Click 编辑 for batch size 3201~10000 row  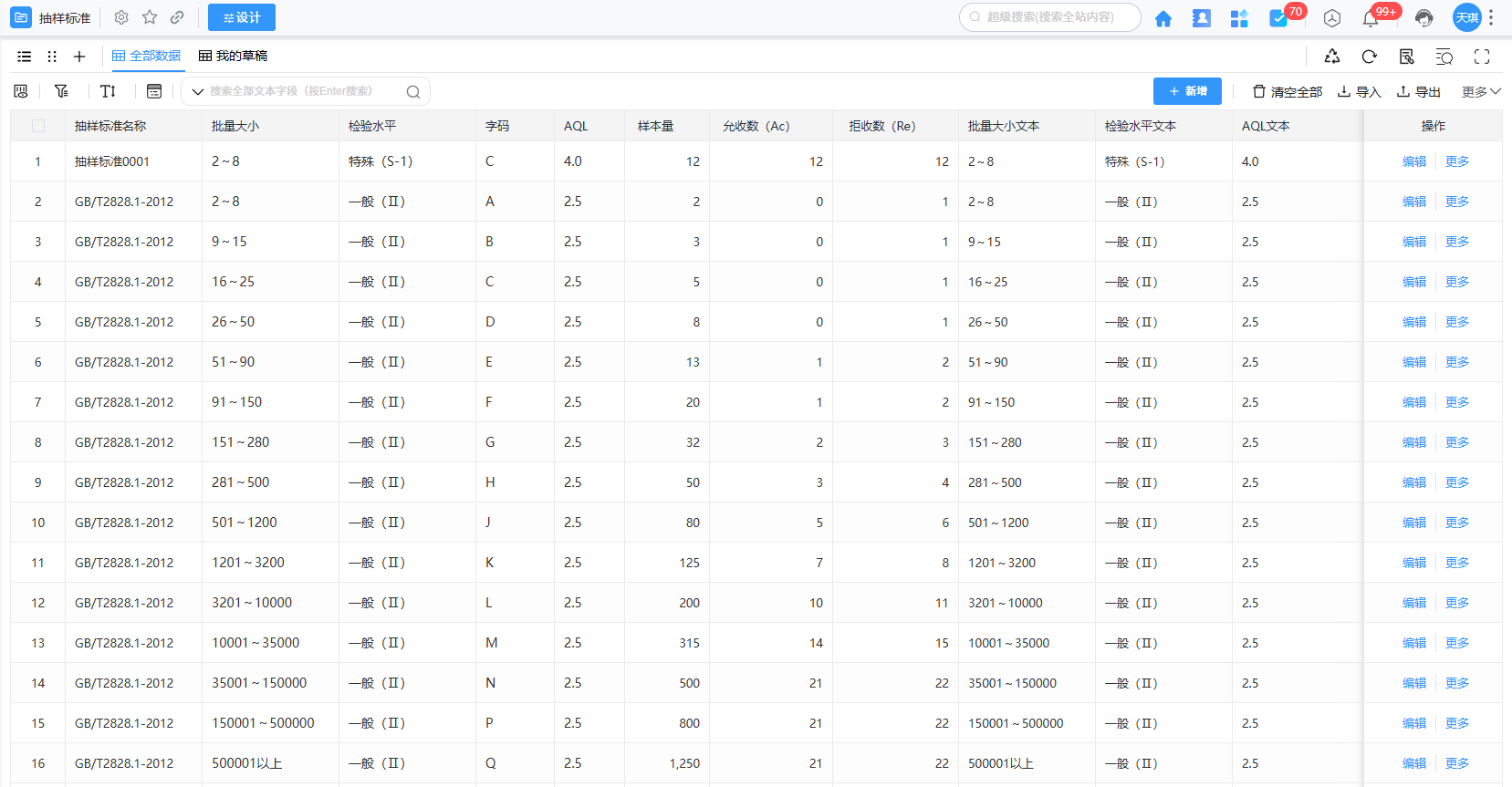point(1414,603)
